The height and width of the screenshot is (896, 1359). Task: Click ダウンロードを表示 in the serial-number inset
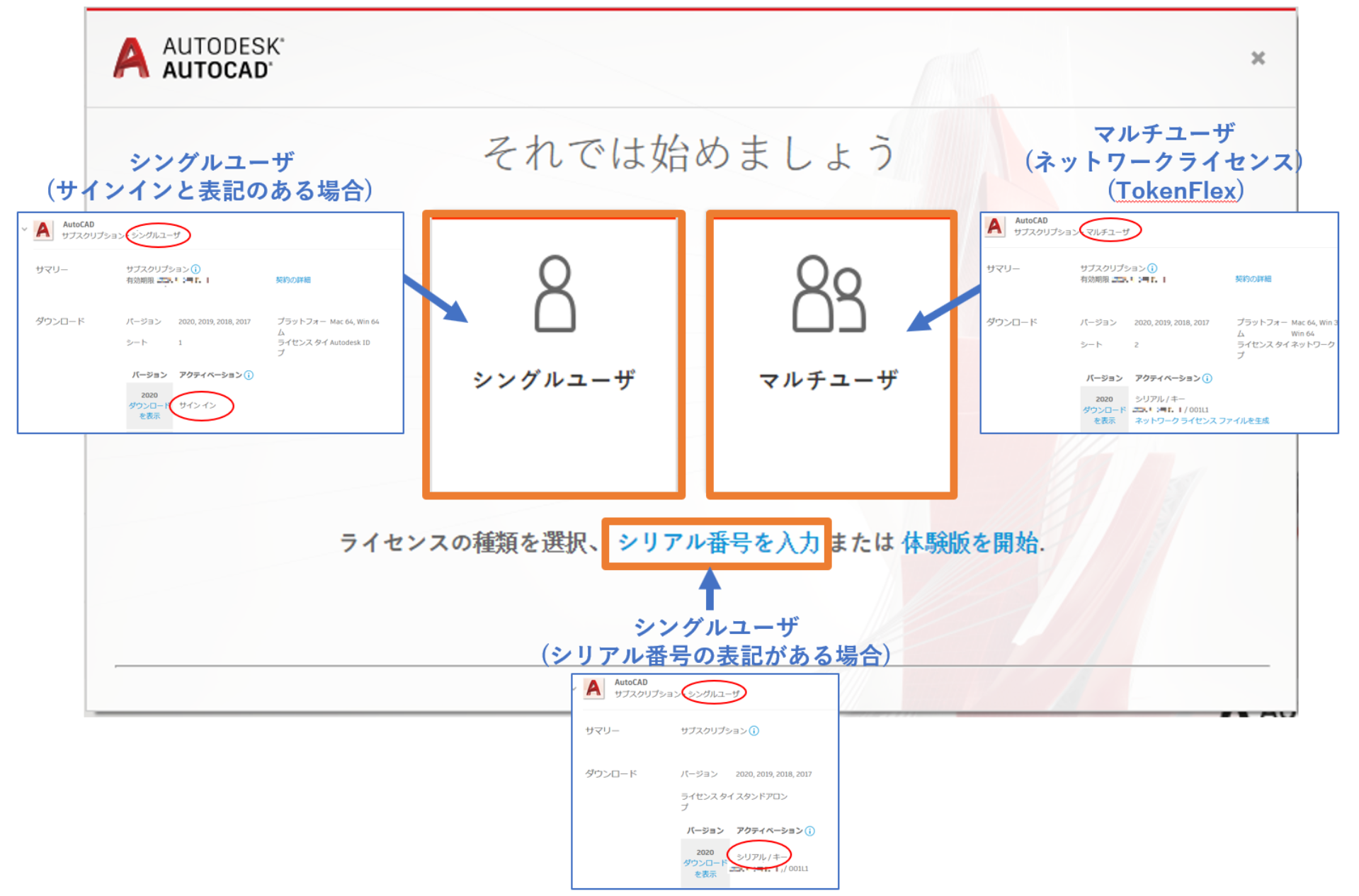tap(705, 868)
